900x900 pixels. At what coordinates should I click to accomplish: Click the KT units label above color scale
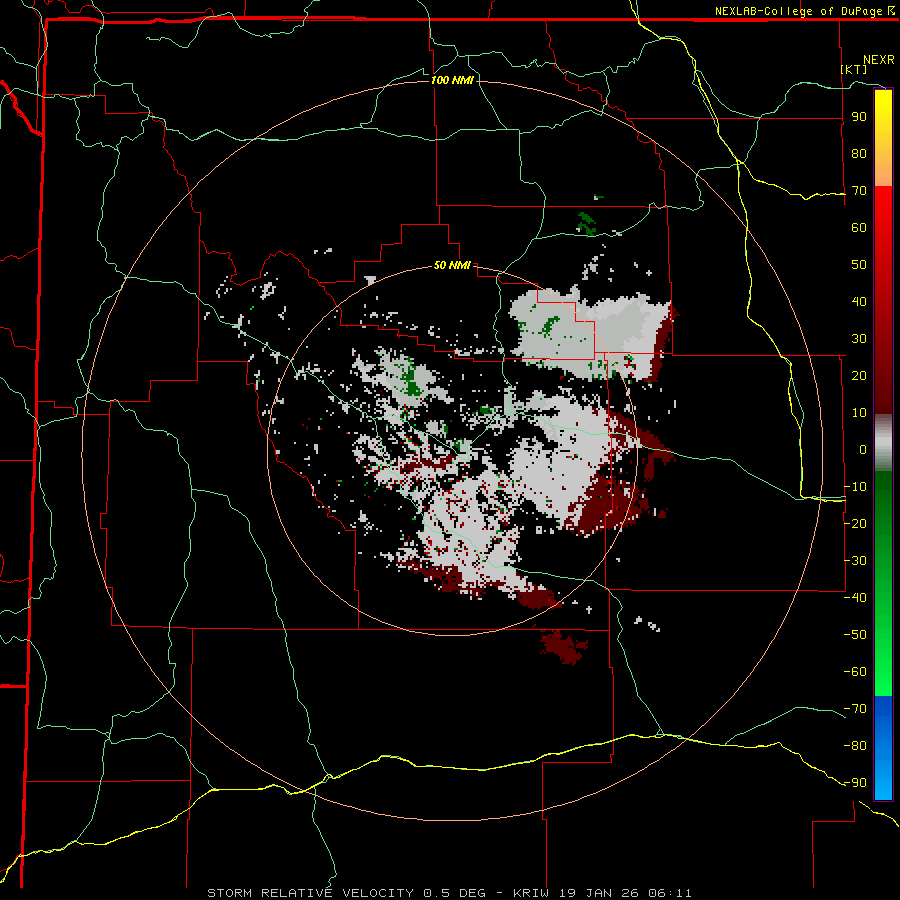pyautogui.click(x=854, y=69)
